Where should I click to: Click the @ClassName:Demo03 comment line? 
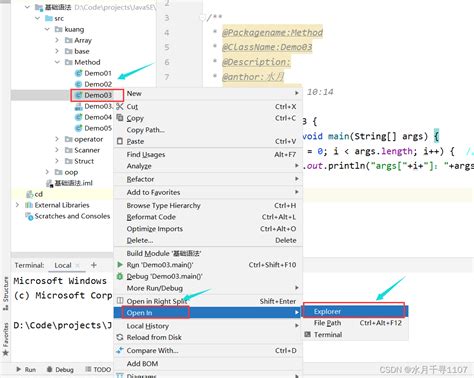267,47
